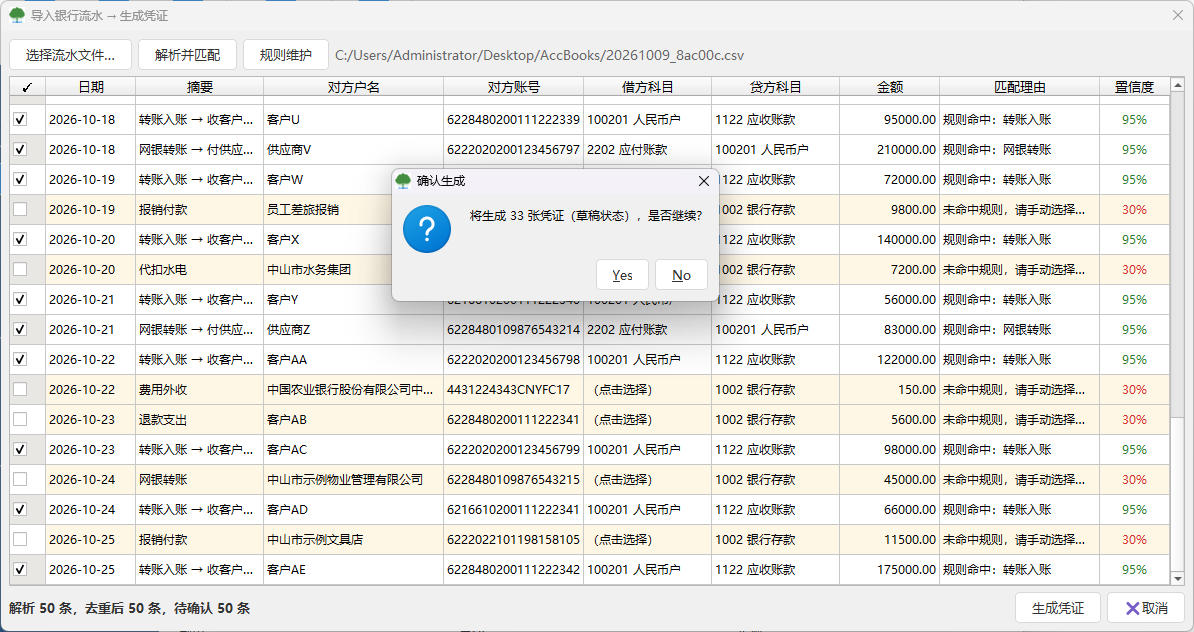Decline voucher generation with No
Image resolution: width=1194 pixels, height=632 pixels.
[x=682, y=275]
